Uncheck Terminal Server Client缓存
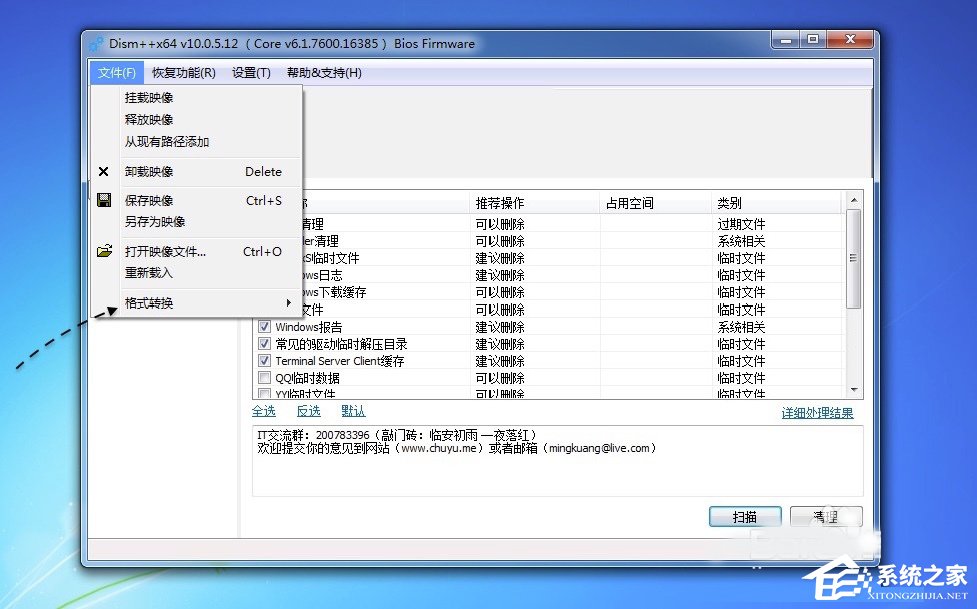This screenshot has width=977, height=609. (x=265, y=361)
